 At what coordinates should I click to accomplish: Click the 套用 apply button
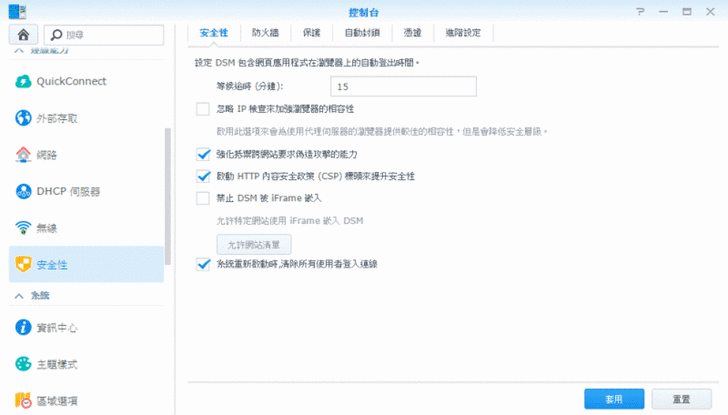click(614, 398)
